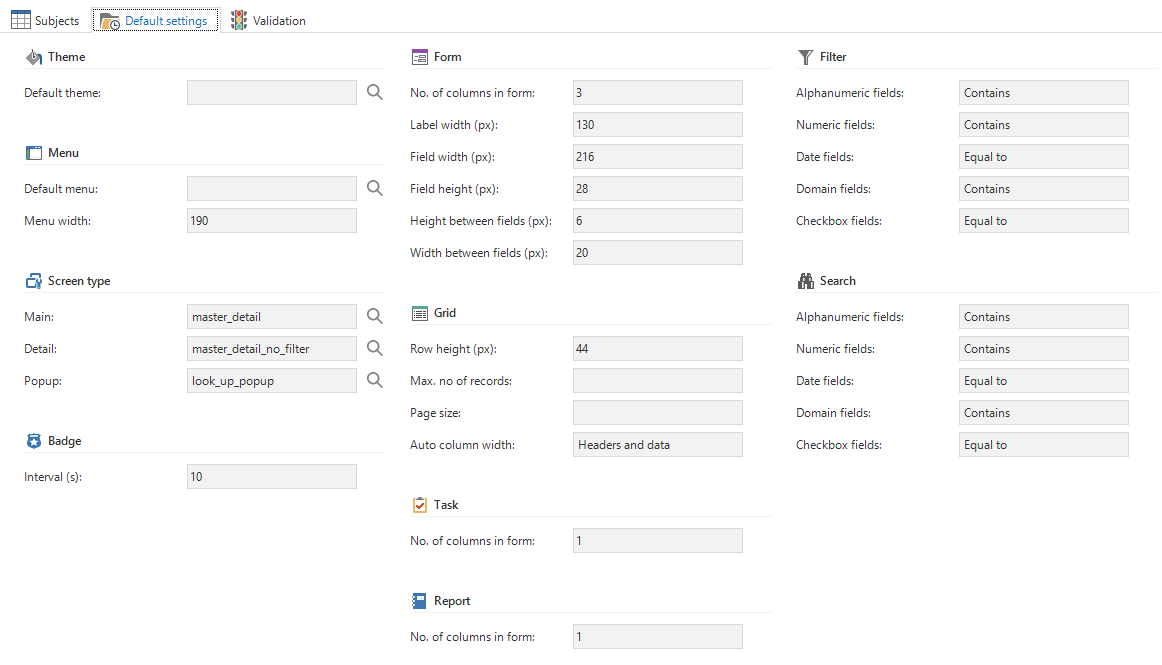
Task: Open Auto column width dropdown
Action: 657,444
